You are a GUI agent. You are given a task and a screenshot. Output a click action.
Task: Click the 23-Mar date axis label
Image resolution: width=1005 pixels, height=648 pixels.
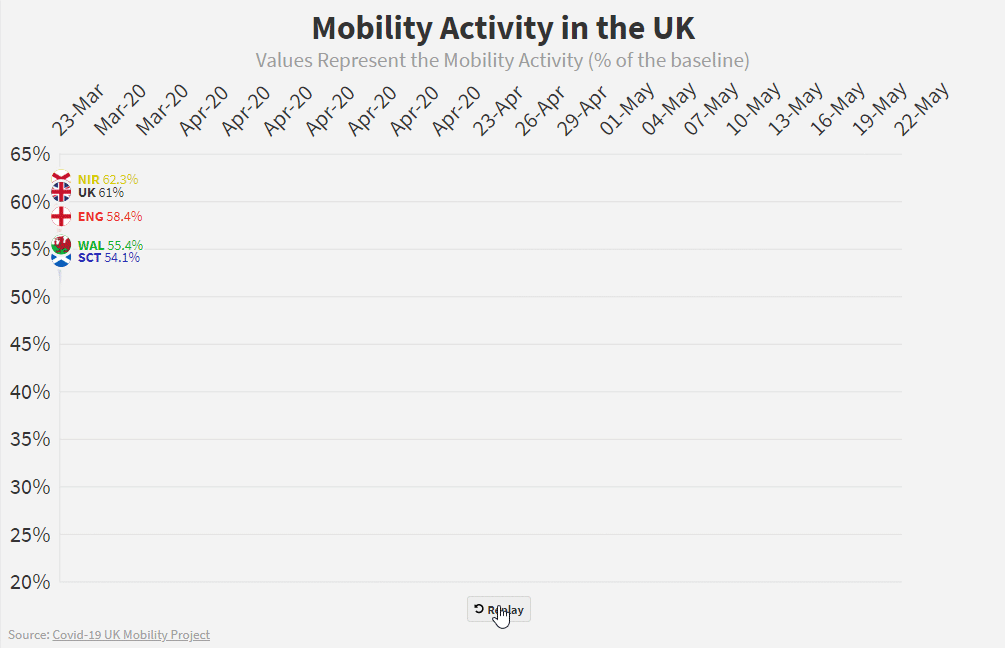(x=78, y=110)
